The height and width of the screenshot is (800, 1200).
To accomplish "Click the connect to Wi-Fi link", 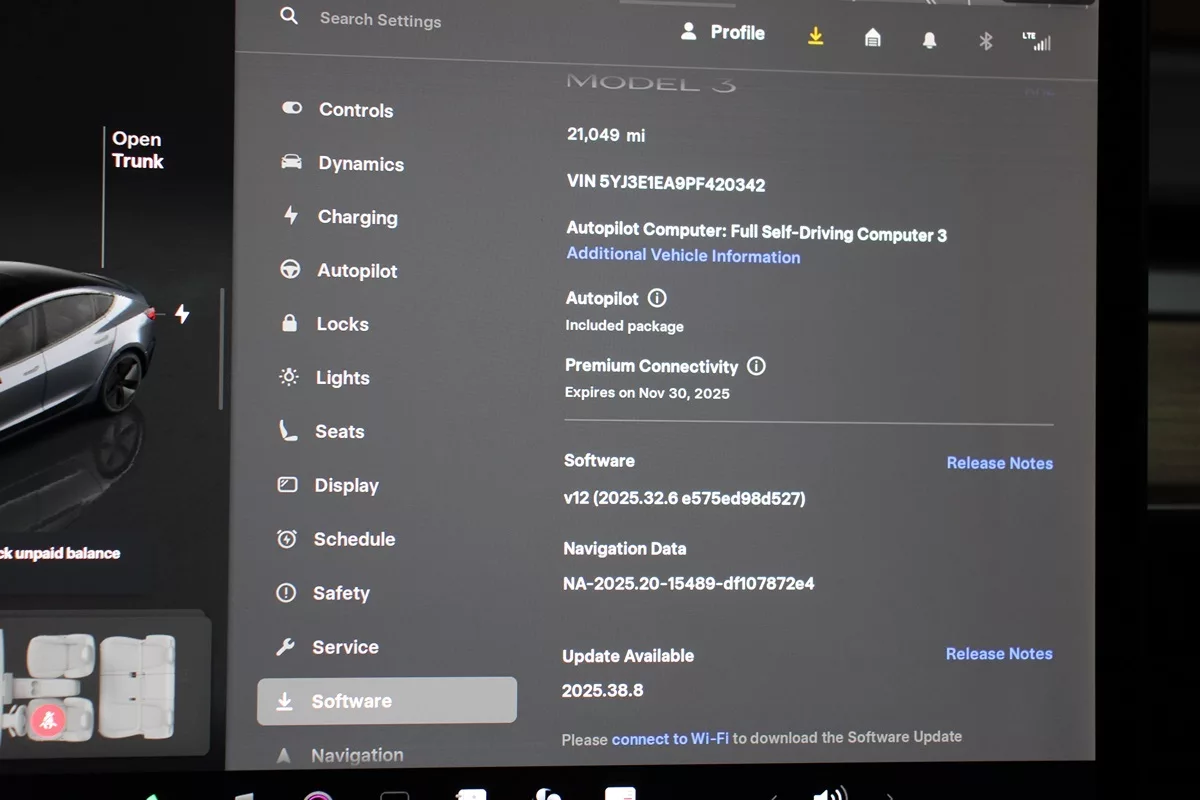I will 670,739.
